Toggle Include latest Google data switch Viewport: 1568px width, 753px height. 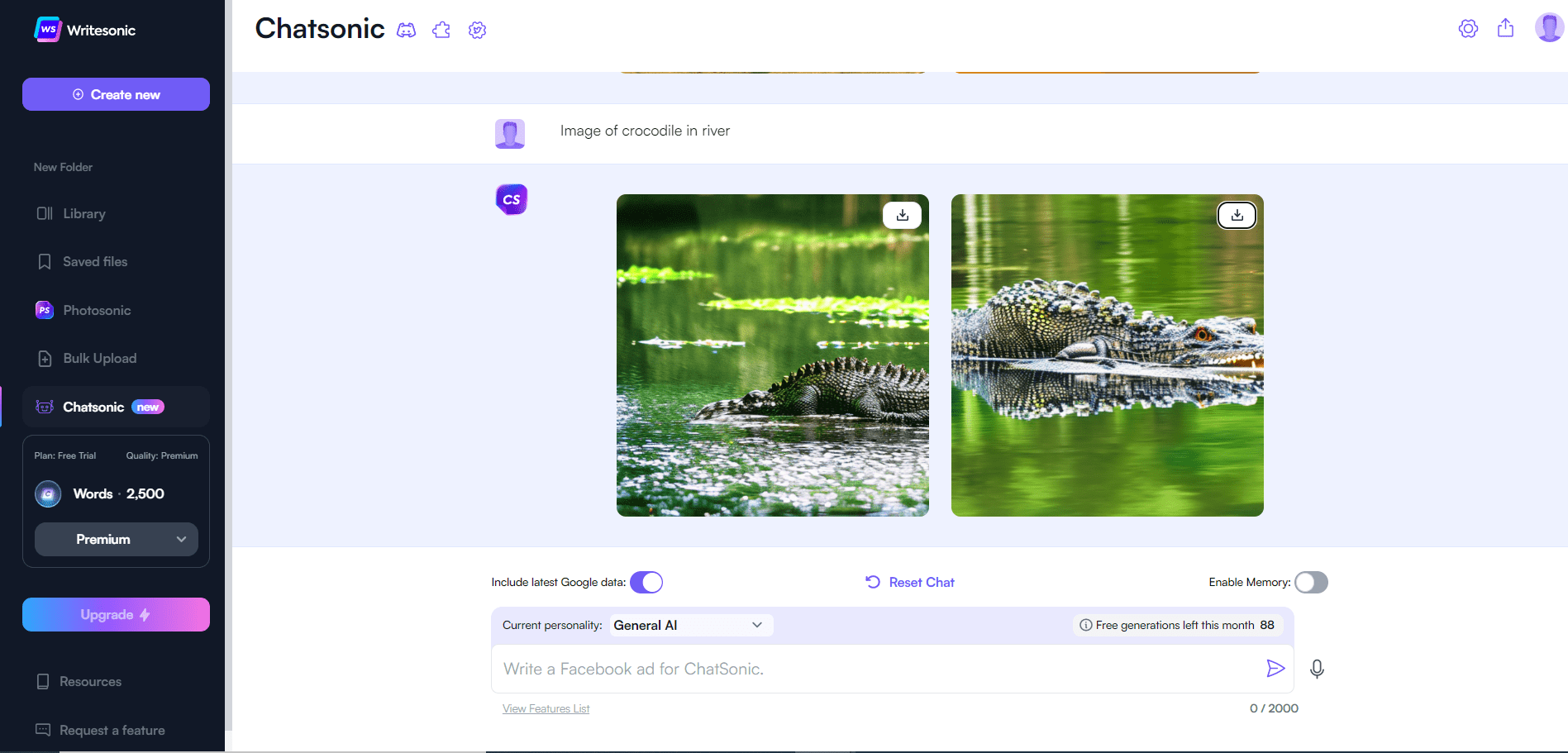[646, 582]
